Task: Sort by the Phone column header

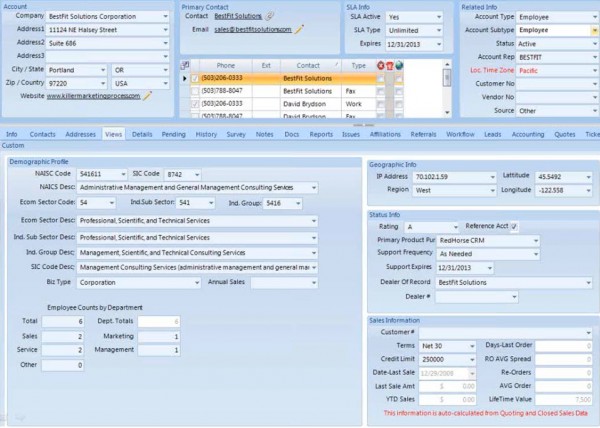Action: point(225,65)
